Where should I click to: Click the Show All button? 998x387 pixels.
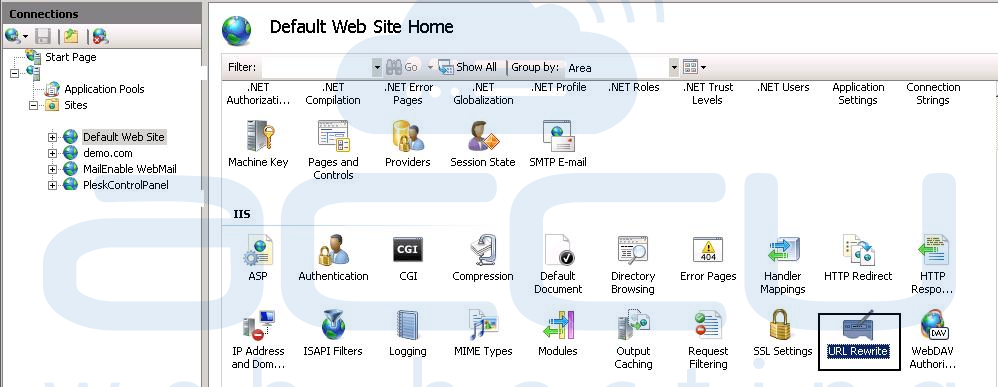click(468, 67)
